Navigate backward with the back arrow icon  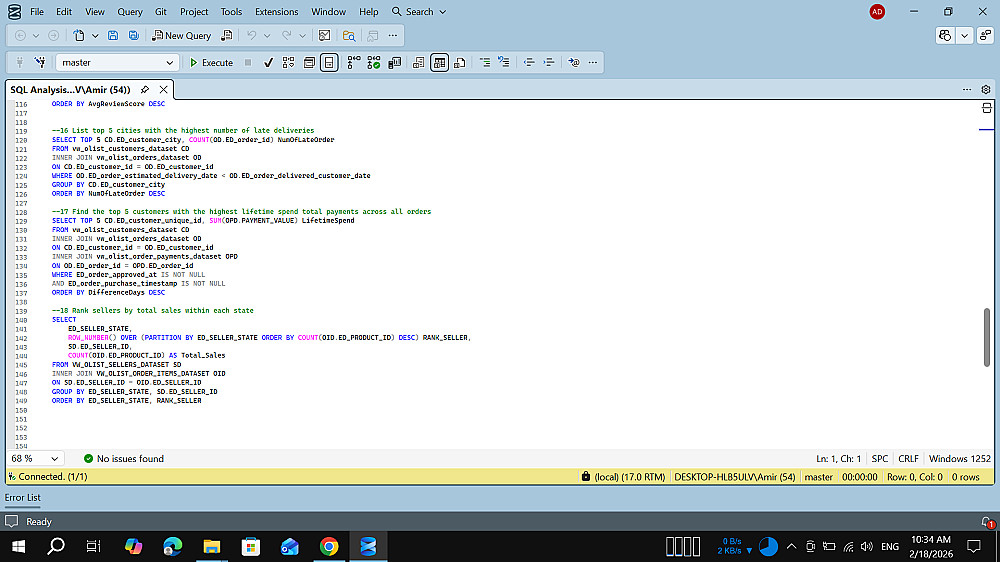point(20,36)
